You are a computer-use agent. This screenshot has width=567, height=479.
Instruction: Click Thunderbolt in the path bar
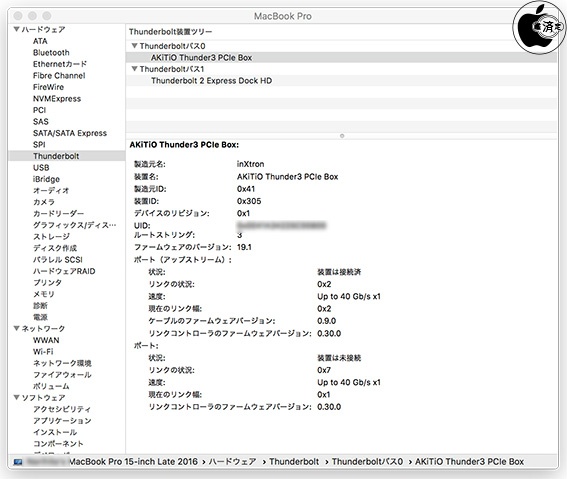294,462
